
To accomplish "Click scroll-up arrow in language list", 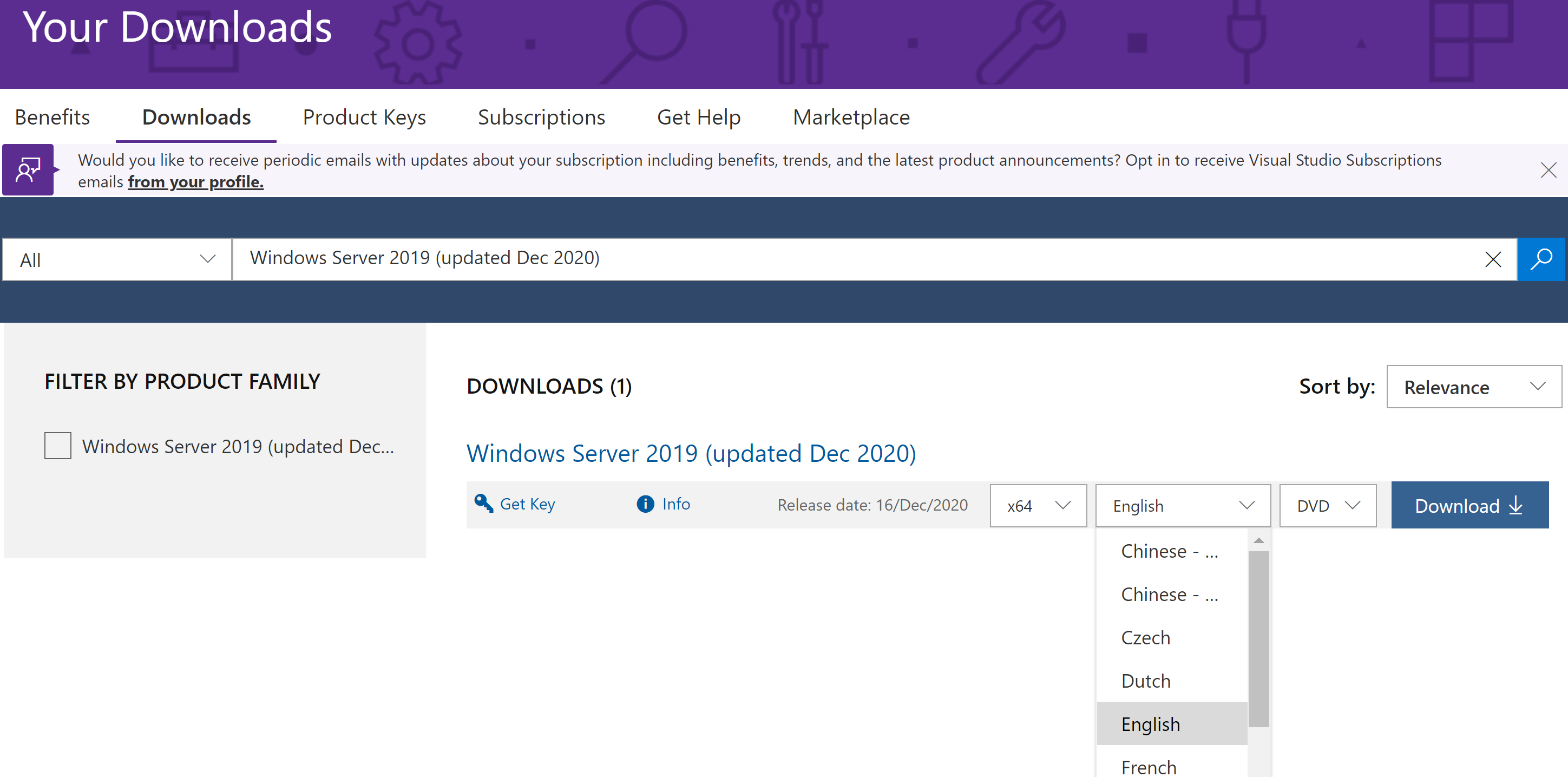I will 1258,541.
